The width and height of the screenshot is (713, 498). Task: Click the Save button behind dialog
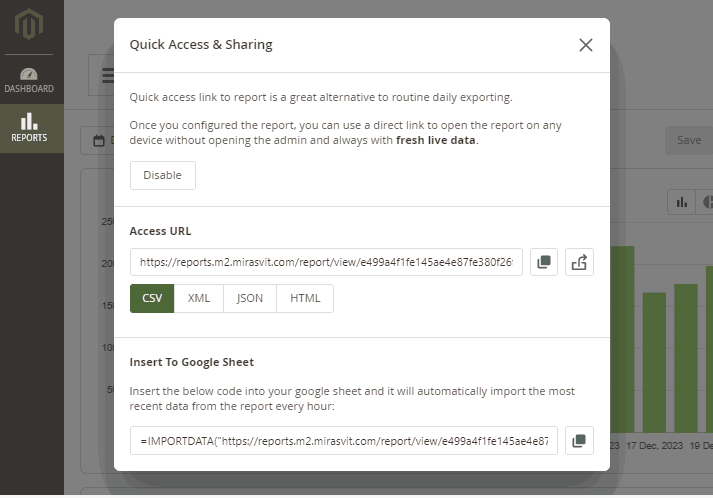pyautogui.click(x=689, y=141)
